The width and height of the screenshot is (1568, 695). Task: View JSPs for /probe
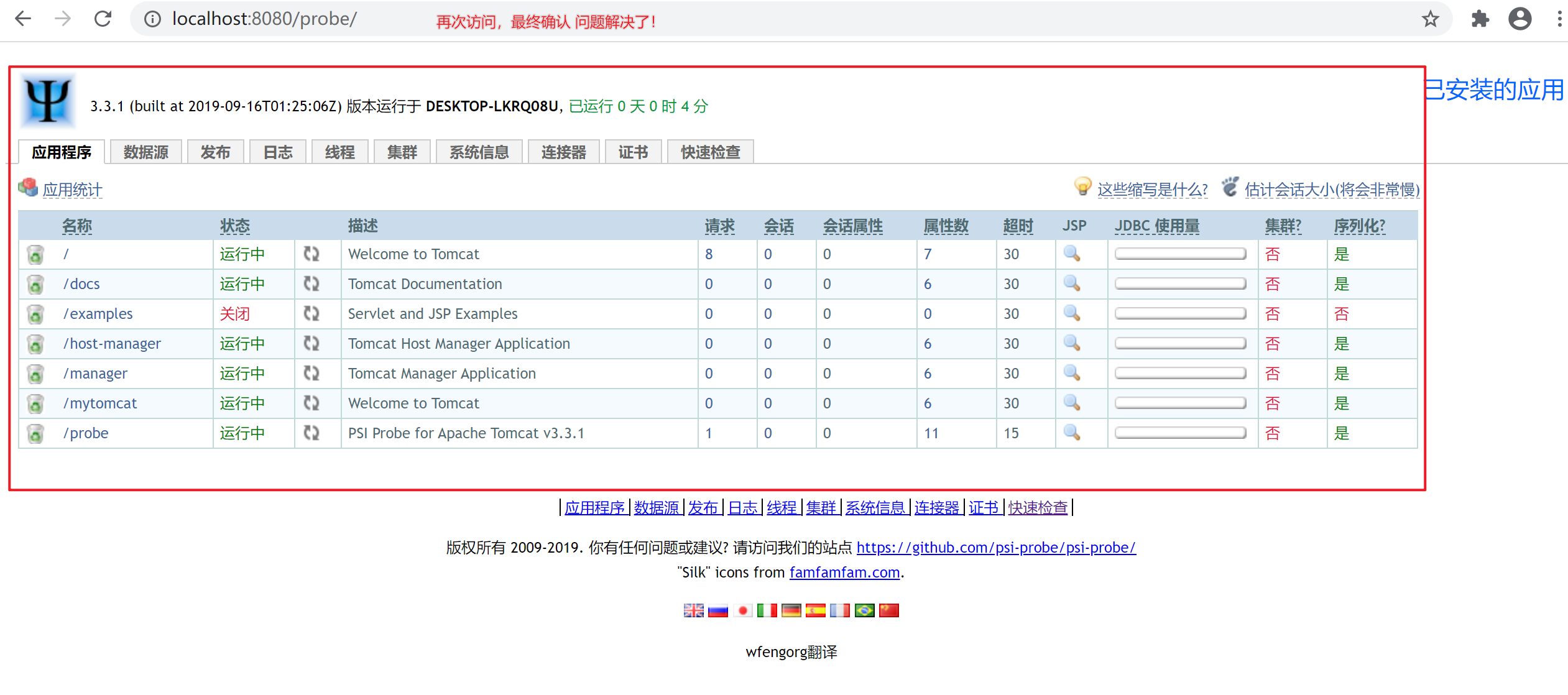click(x=1072, y=433)
